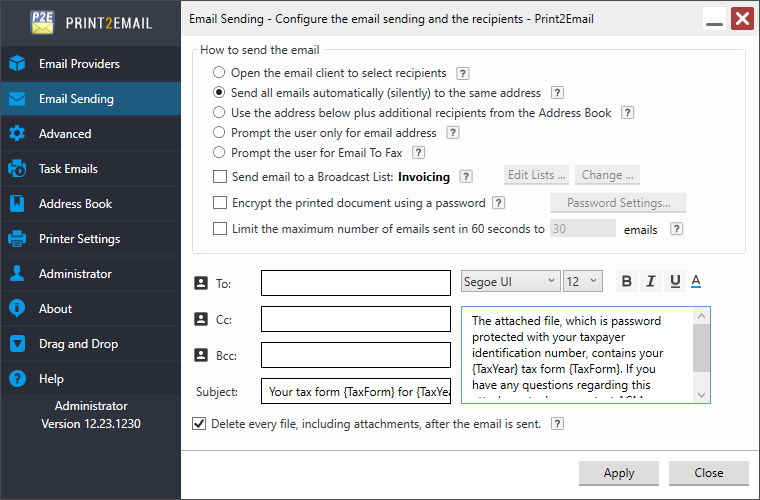The height and width of the screenshot is (500, 760).
Task: Click help icon for encrypt document option
Action: pyautogui.click(x=498, y=203)
